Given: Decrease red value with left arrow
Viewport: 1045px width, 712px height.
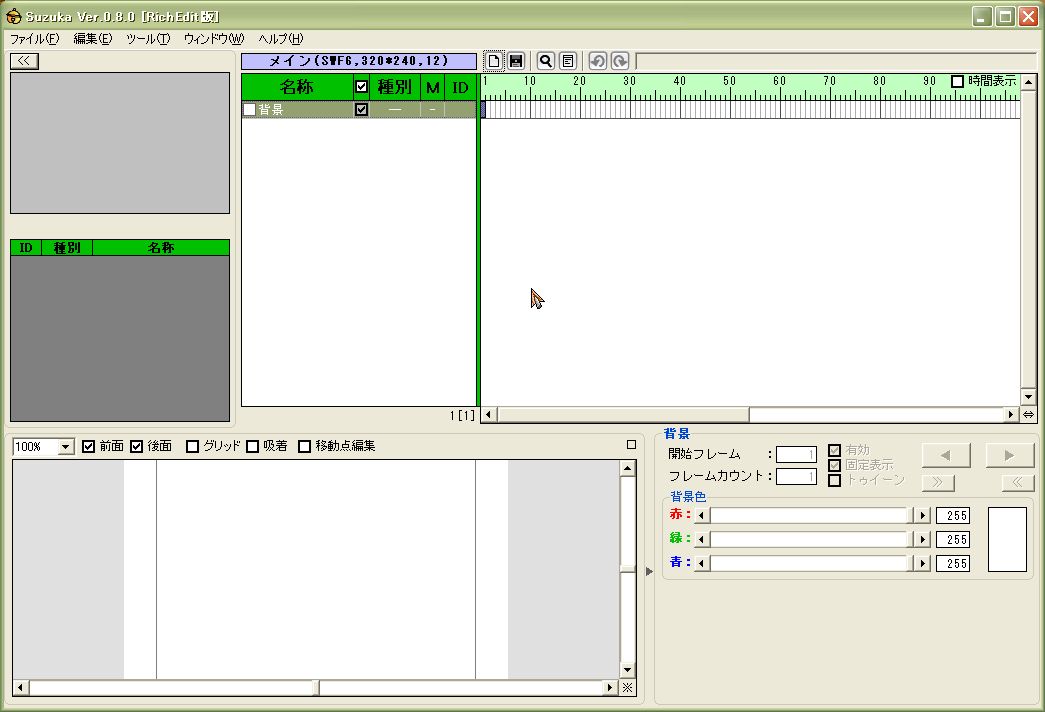Looking at the screenshot, I should pyautogui.click(x=701, y=515).
